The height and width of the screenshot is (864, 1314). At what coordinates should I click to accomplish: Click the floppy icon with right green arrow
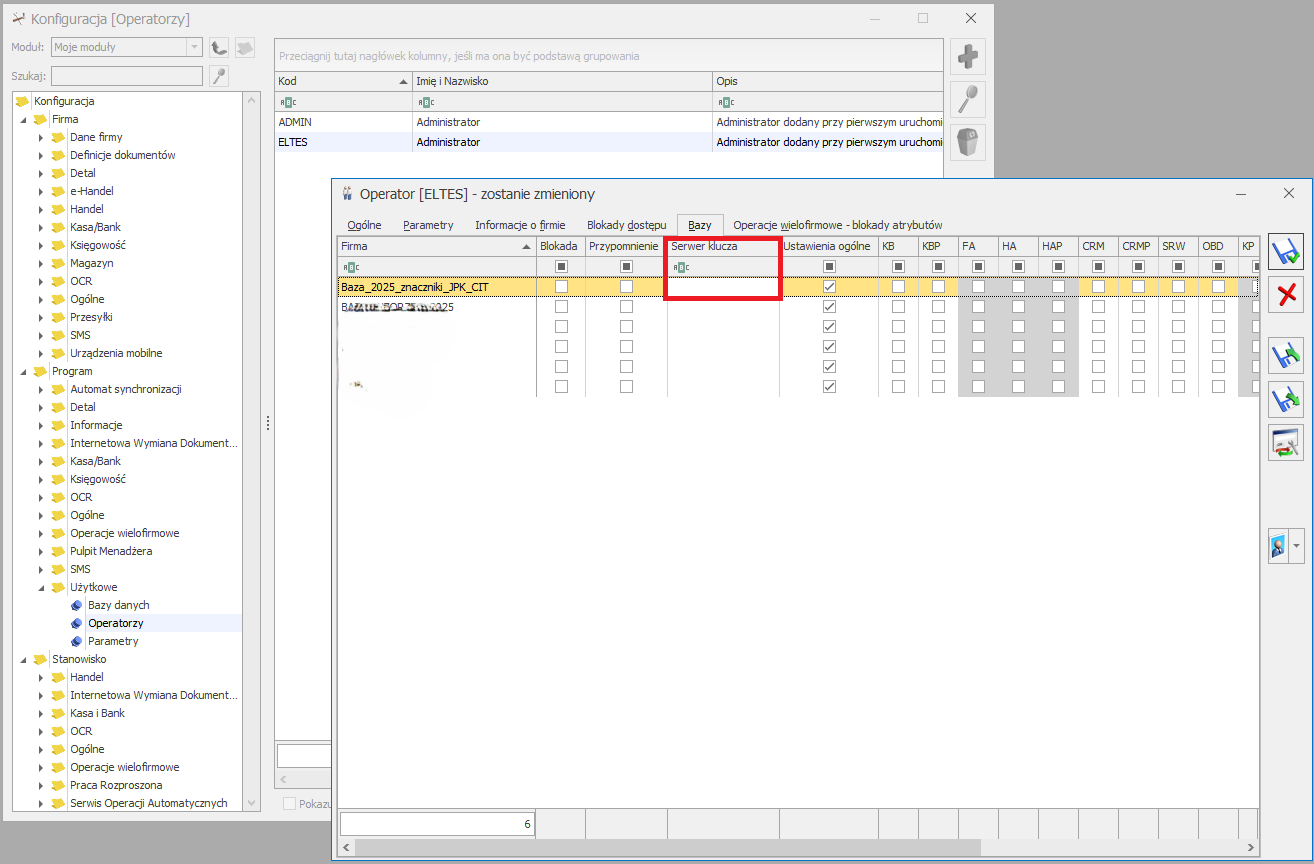(1286, 398)
